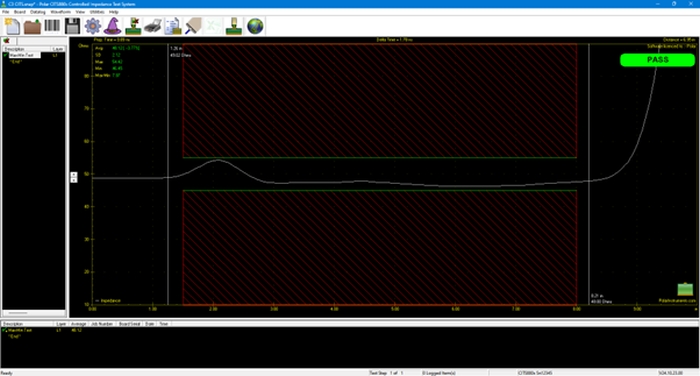This screenshot has height=376, width=700.
Task: Click the printer toolbar icon
Action: coord(153,26)
